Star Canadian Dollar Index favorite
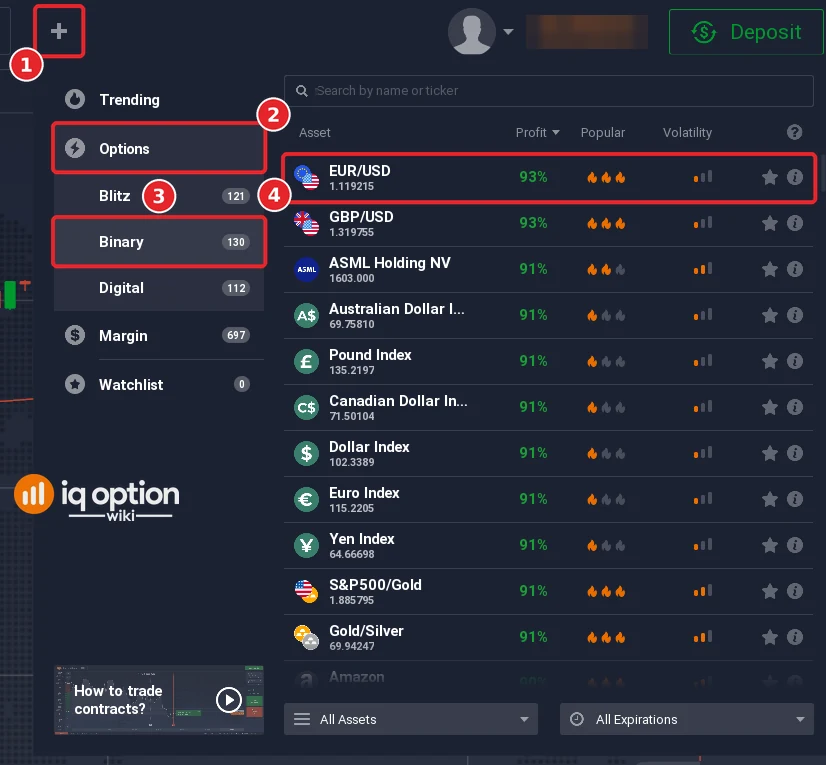The image size is (826, 765). [770, 407]
